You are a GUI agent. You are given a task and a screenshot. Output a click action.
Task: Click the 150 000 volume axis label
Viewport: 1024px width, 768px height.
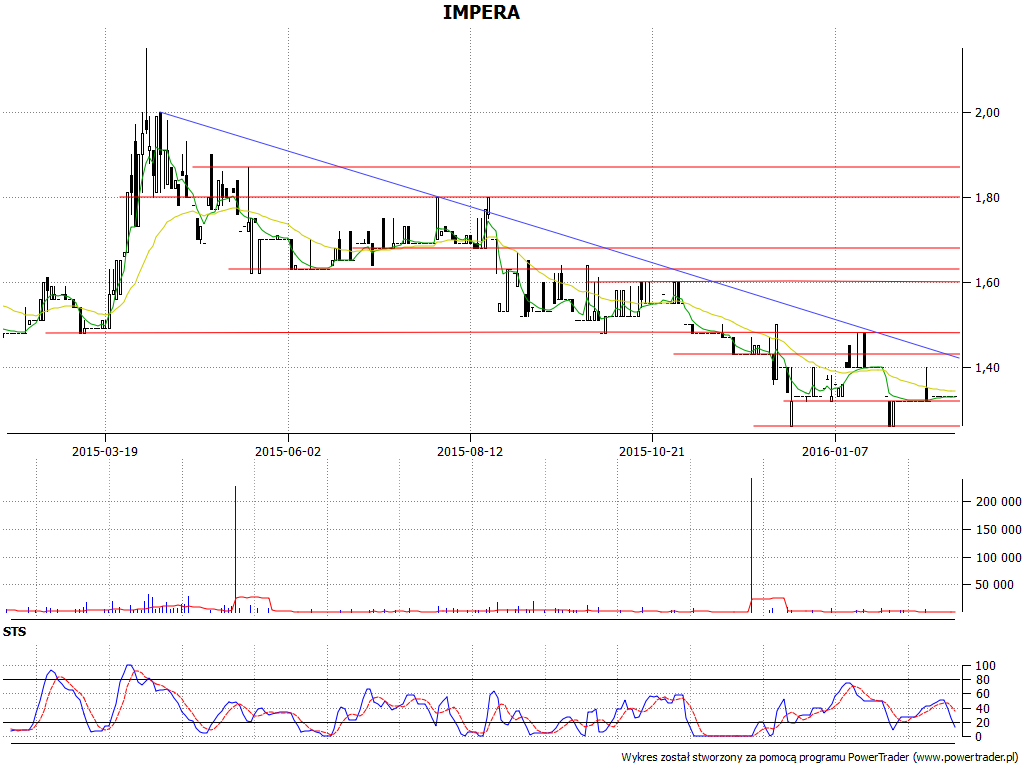click(998, 530)
